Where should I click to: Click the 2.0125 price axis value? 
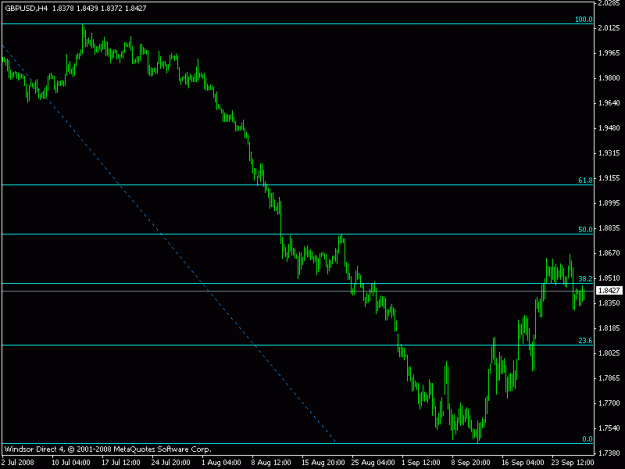click(x=609, y=28)
